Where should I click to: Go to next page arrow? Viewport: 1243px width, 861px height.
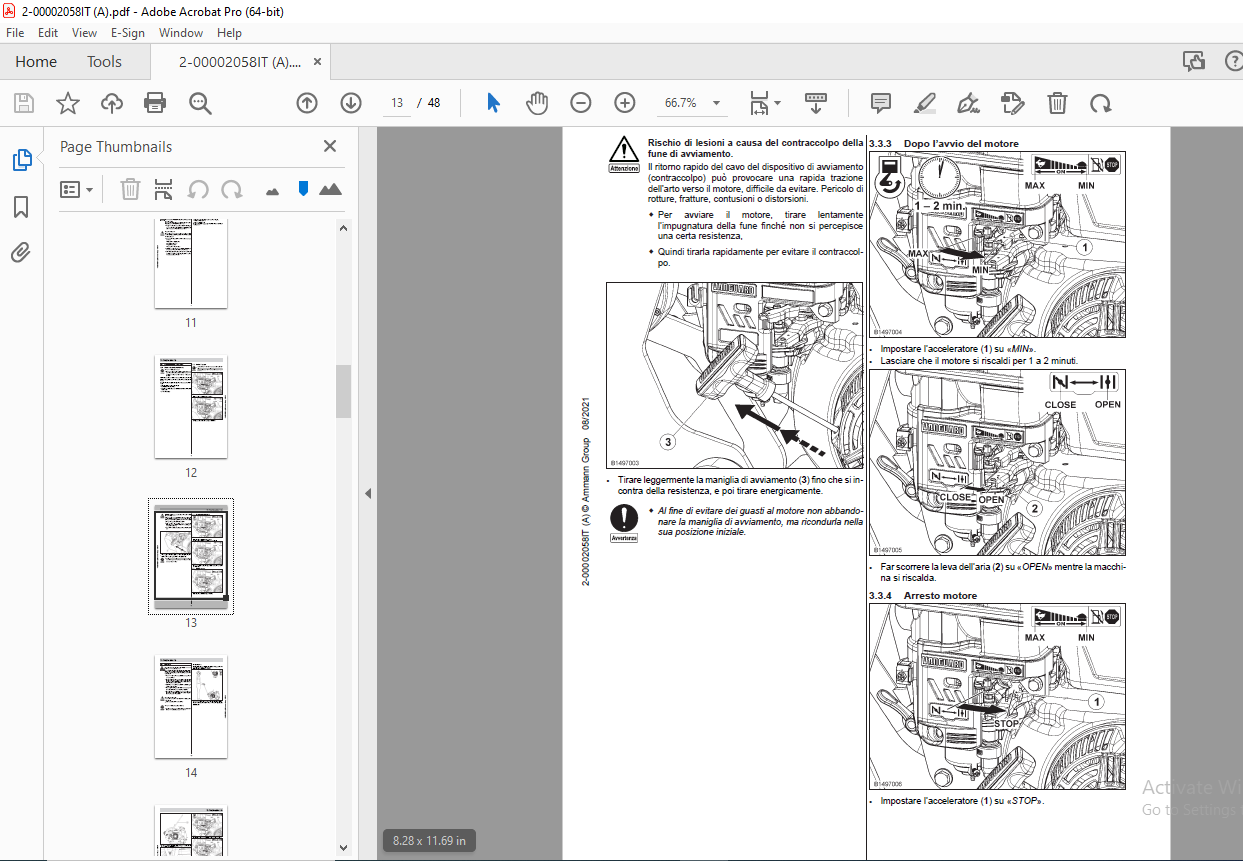351,103
